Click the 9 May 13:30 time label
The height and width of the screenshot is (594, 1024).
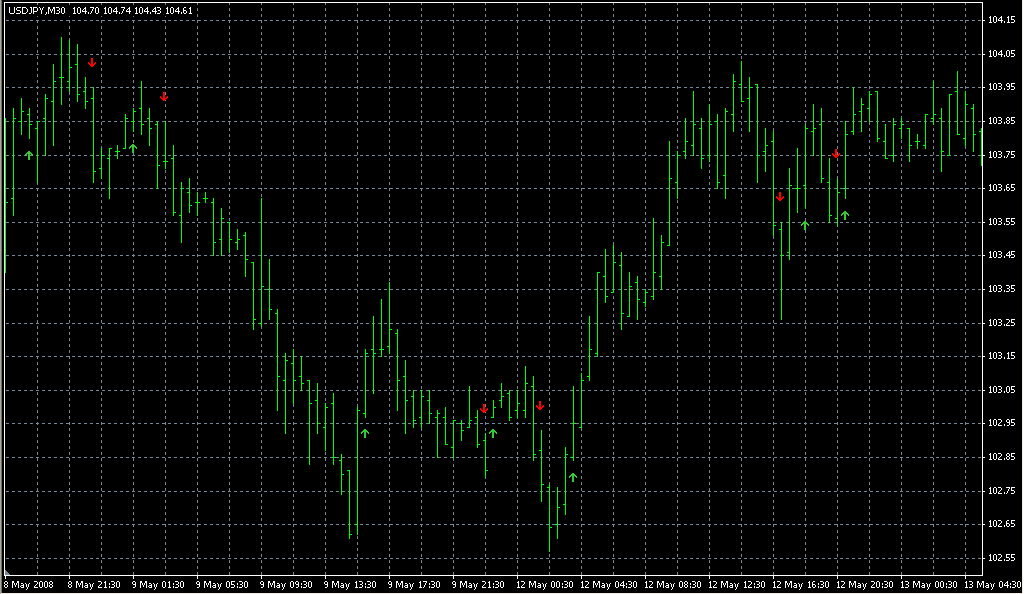350,585
